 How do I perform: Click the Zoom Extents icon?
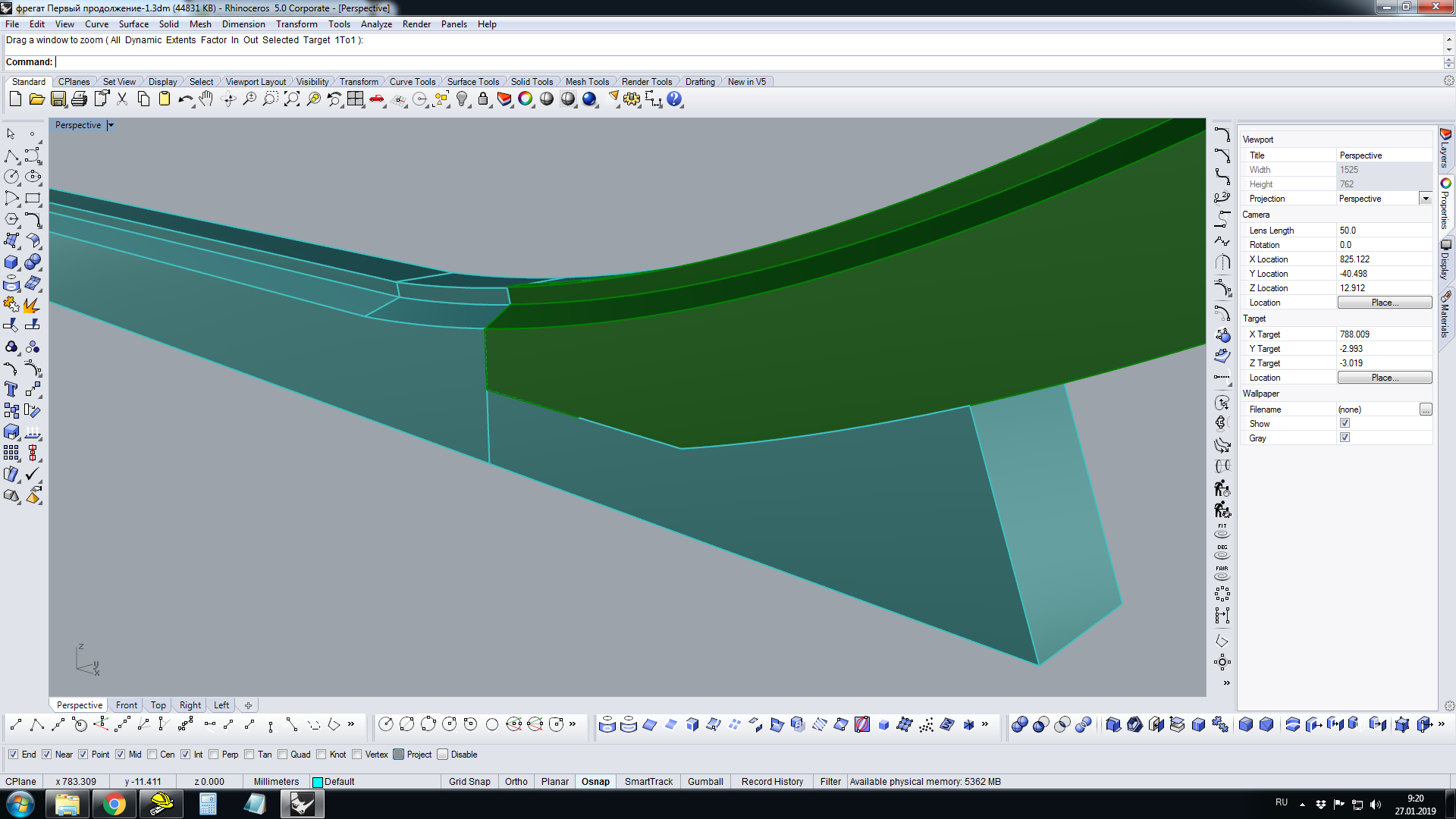(x=291, y=99)
